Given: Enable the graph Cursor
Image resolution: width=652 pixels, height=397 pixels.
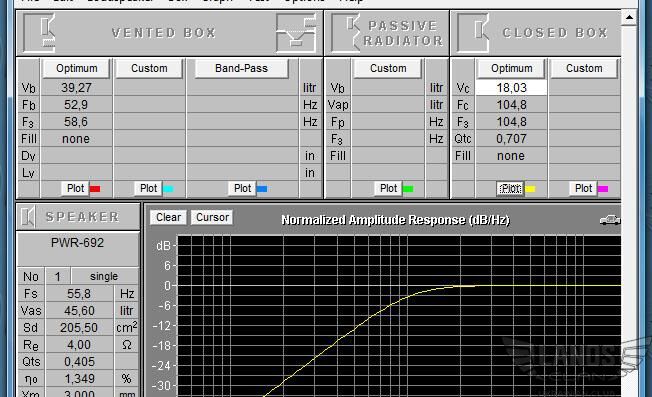Looking at the screenshot, I should (x=212, y=217).
